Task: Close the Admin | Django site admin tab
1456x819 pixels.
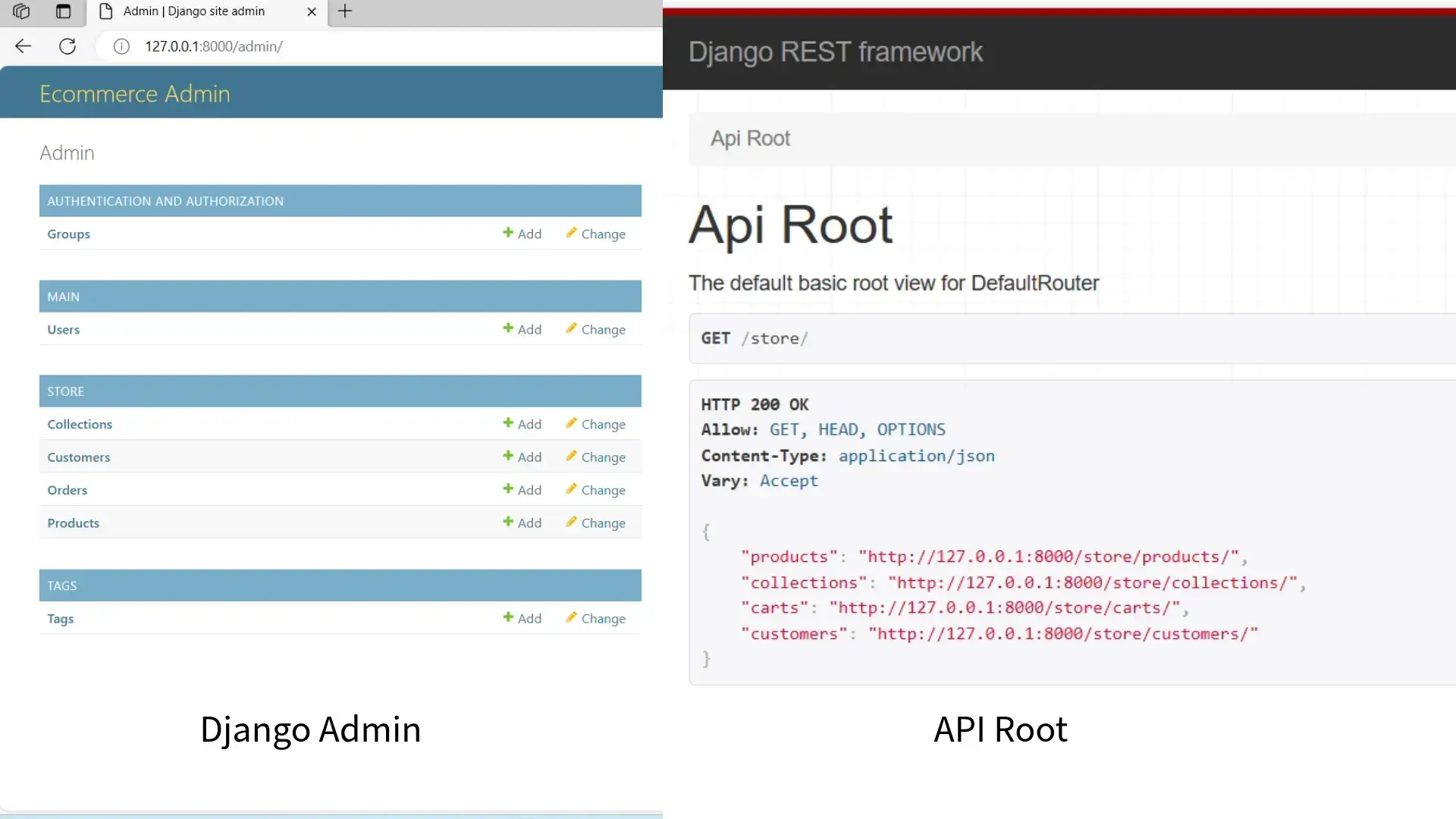Action: click(x=312, y=11)
